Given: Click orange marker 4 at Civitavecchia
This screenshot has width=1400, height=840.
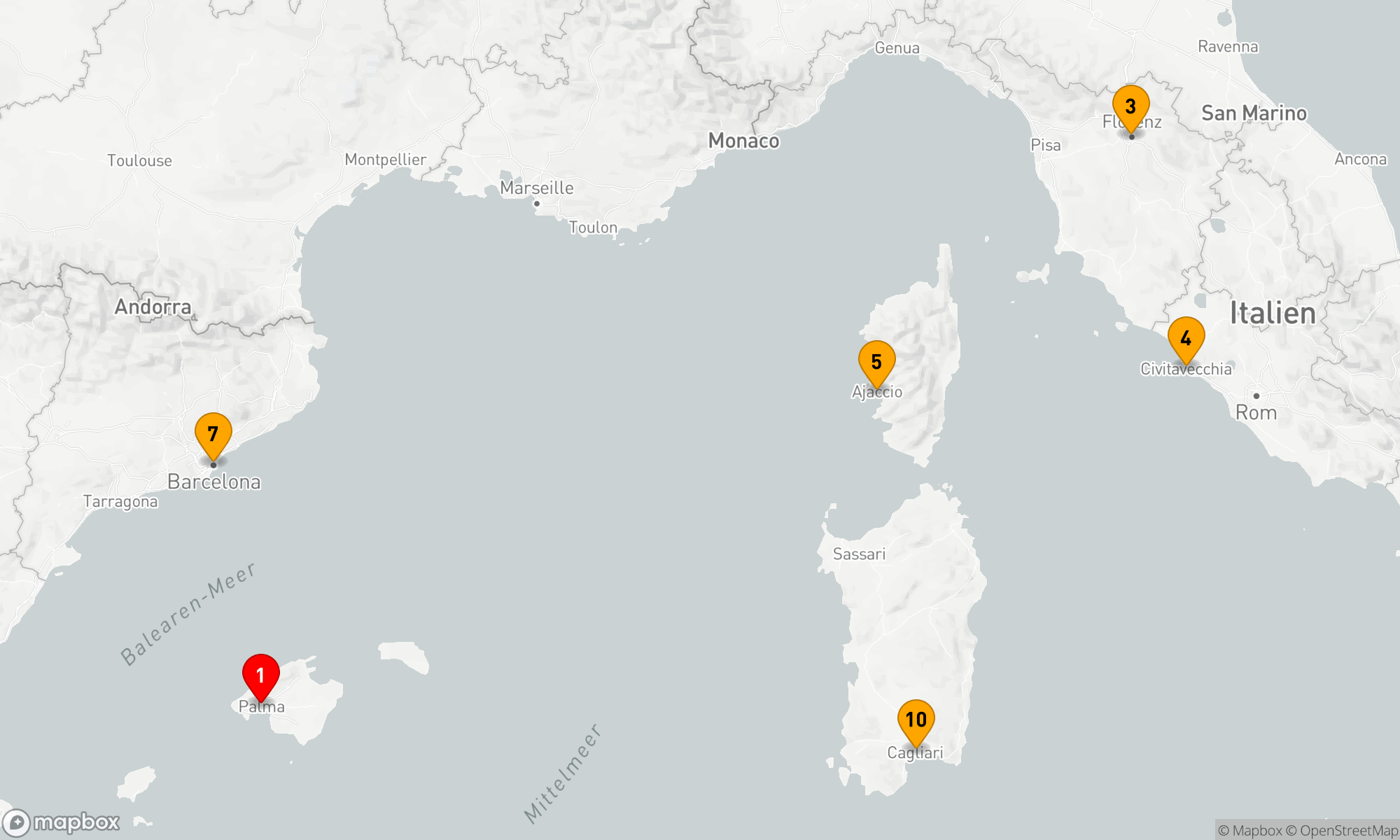Looking at the screenshot, I should click(x=1186, y=339).
